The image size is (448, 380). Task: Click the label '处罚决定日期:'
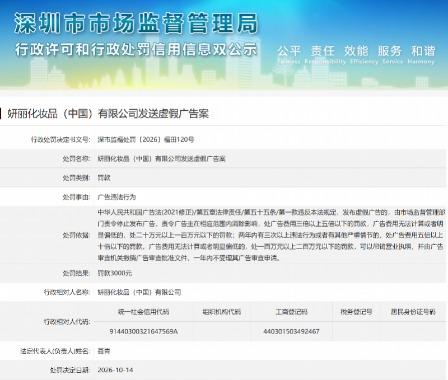pos(70,370)
